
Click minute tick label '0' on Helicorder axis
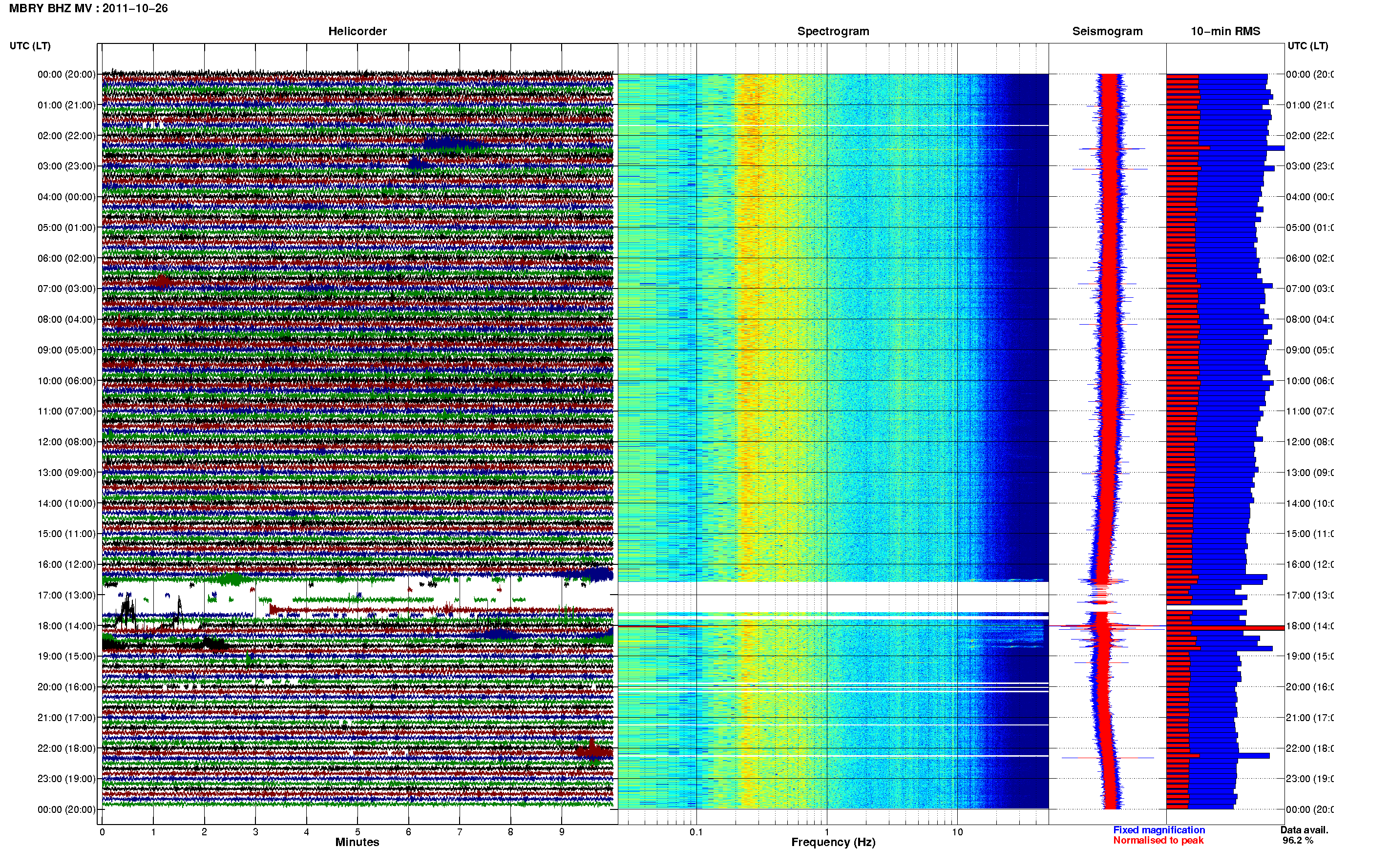click(102, 832)
